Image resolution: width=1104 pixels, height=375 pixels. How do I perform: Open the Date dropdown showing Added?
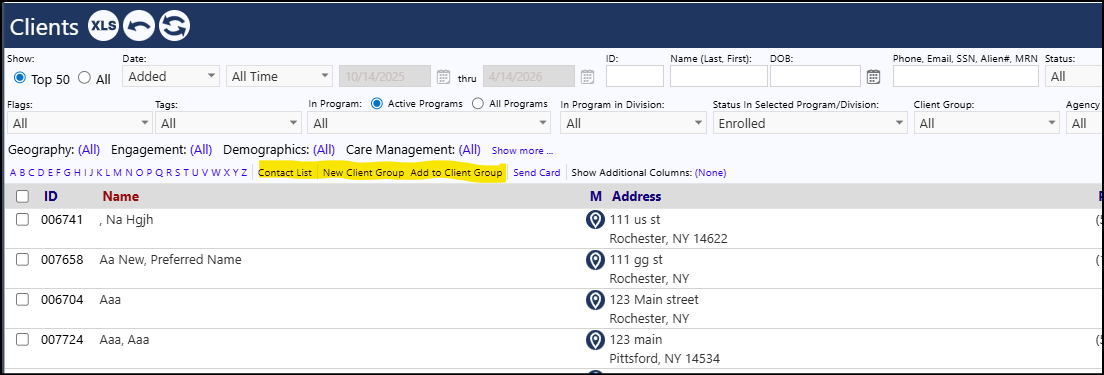(171, 76)
